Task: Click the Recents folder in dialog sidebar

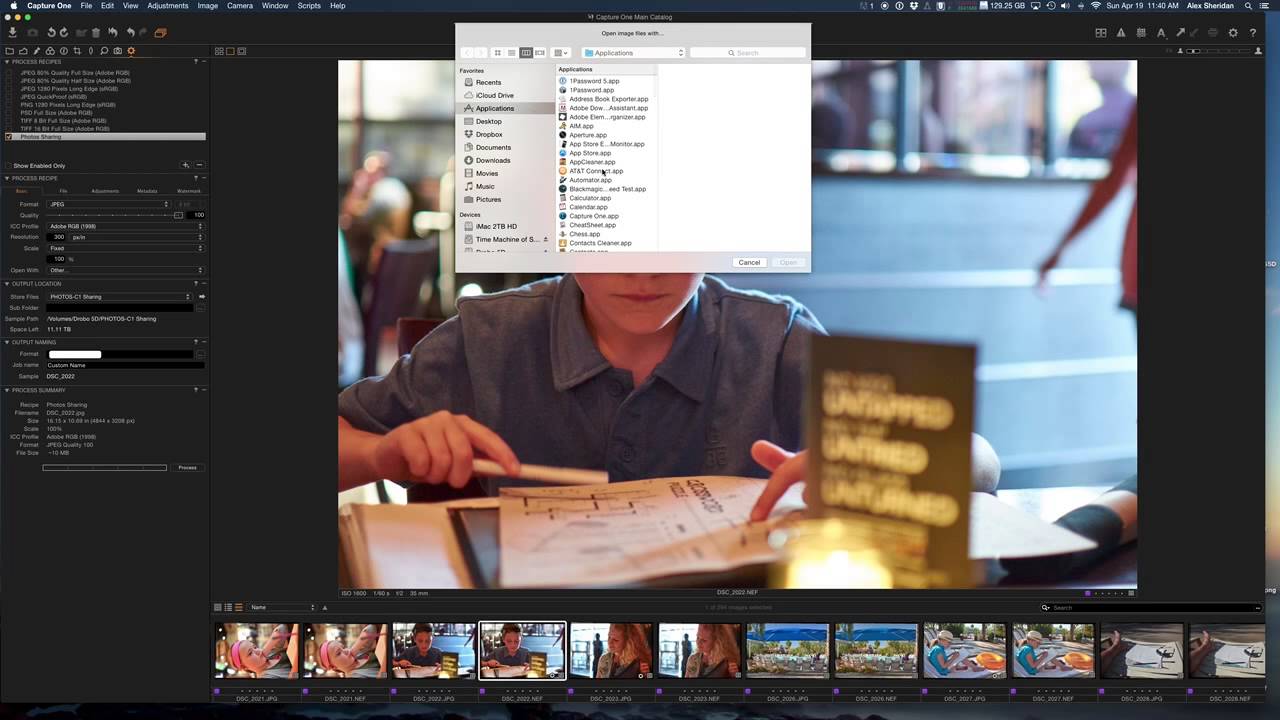Action: coord(488,82)
